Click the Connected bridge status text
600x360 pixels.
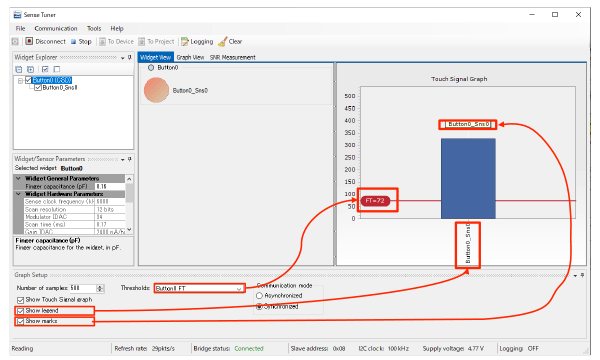249,349
